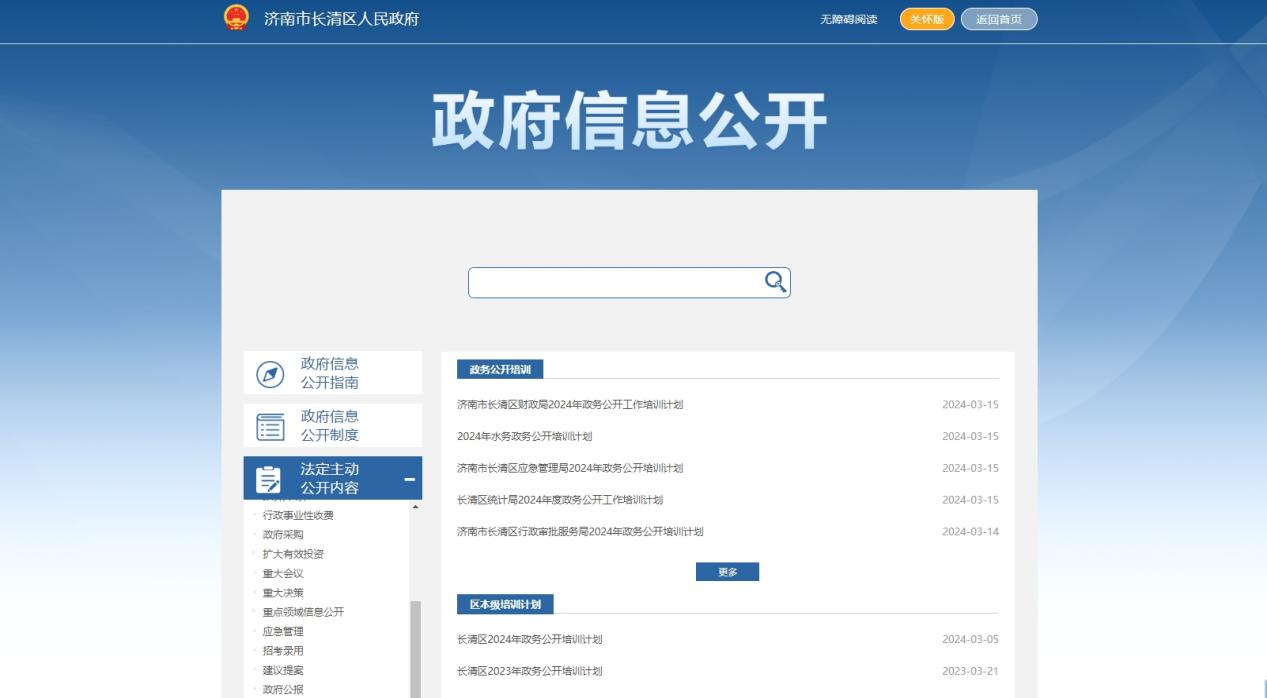
Task: Select 重点领域信息公开 in the sidebar list
Action: point(303,612)
